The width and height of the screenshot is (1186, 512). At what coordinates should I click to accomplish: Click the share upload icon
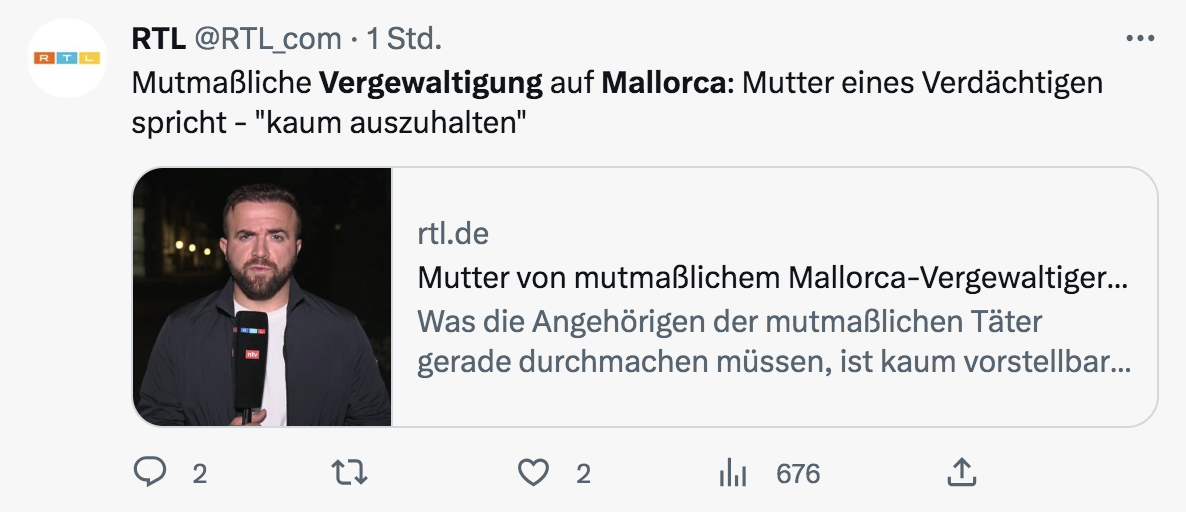point(960,472)
